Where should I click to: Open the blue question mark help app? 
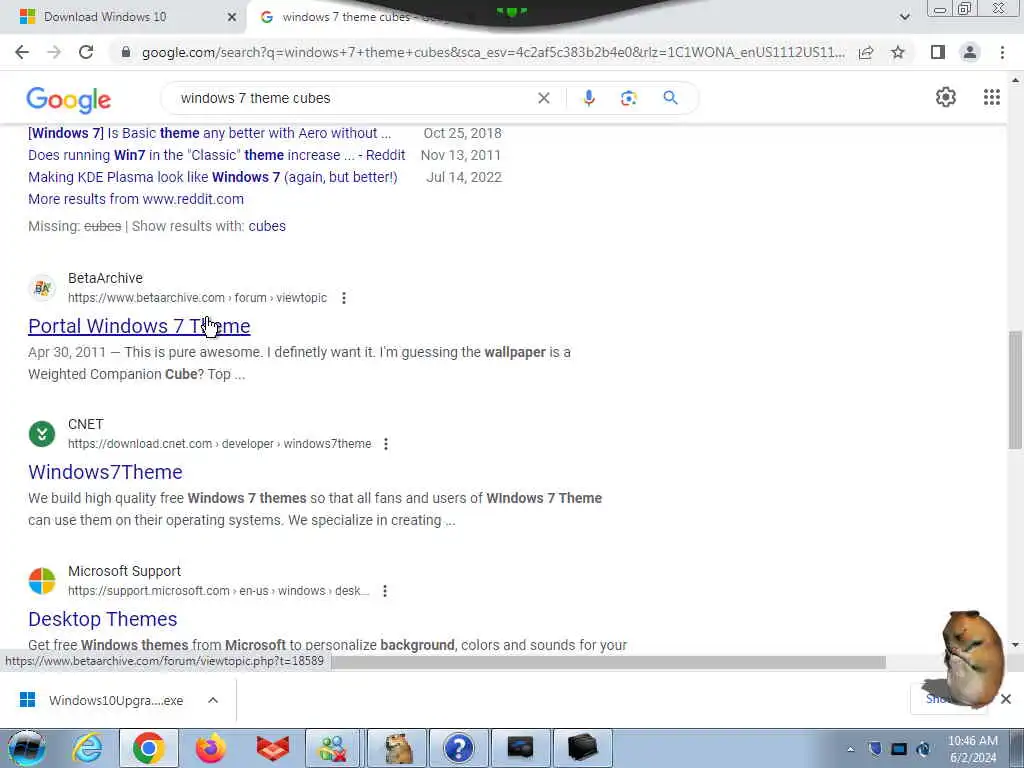pos(458,748)
